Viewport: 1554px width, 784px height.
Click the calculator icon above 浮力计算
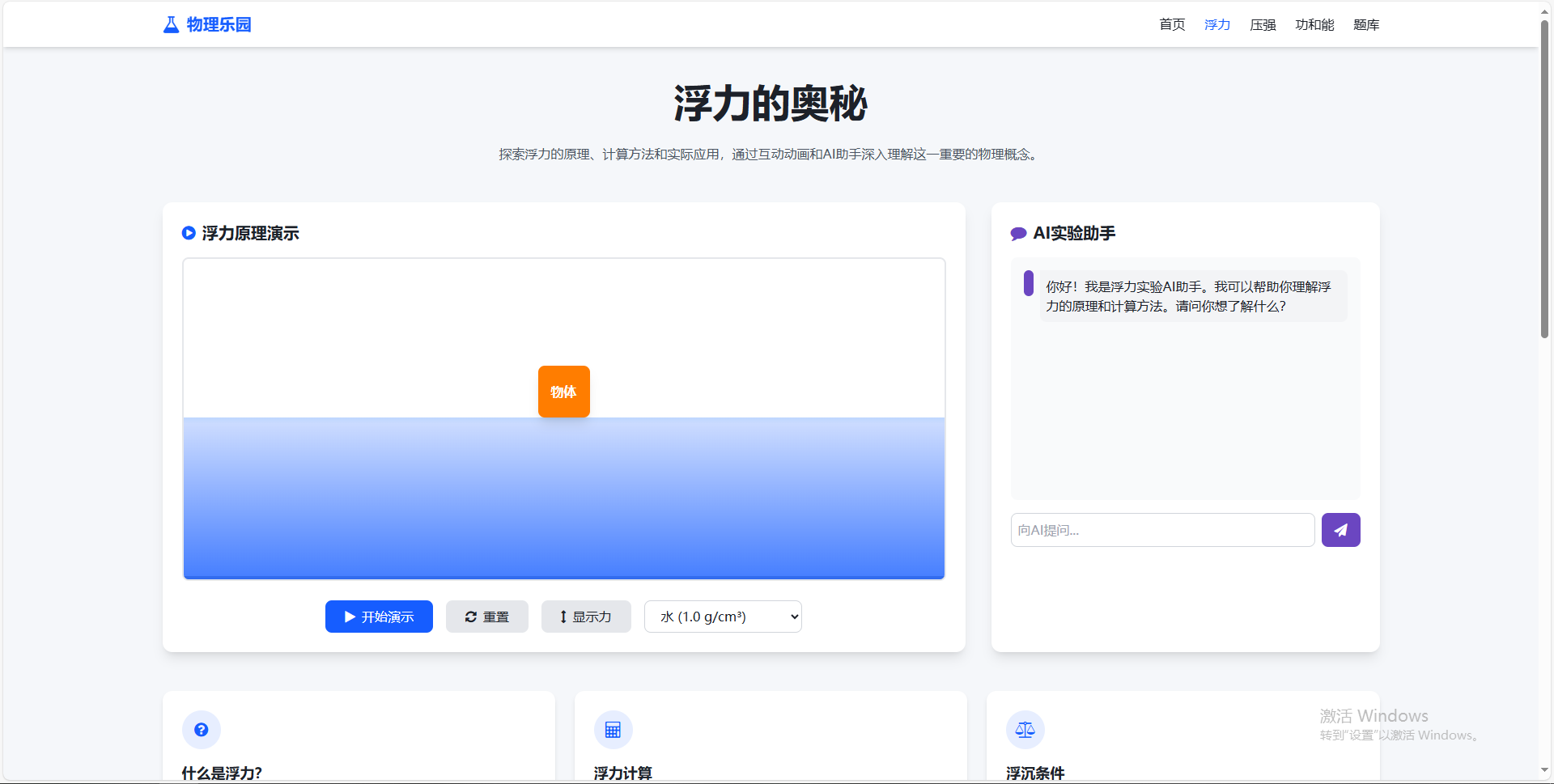point(613,730)
